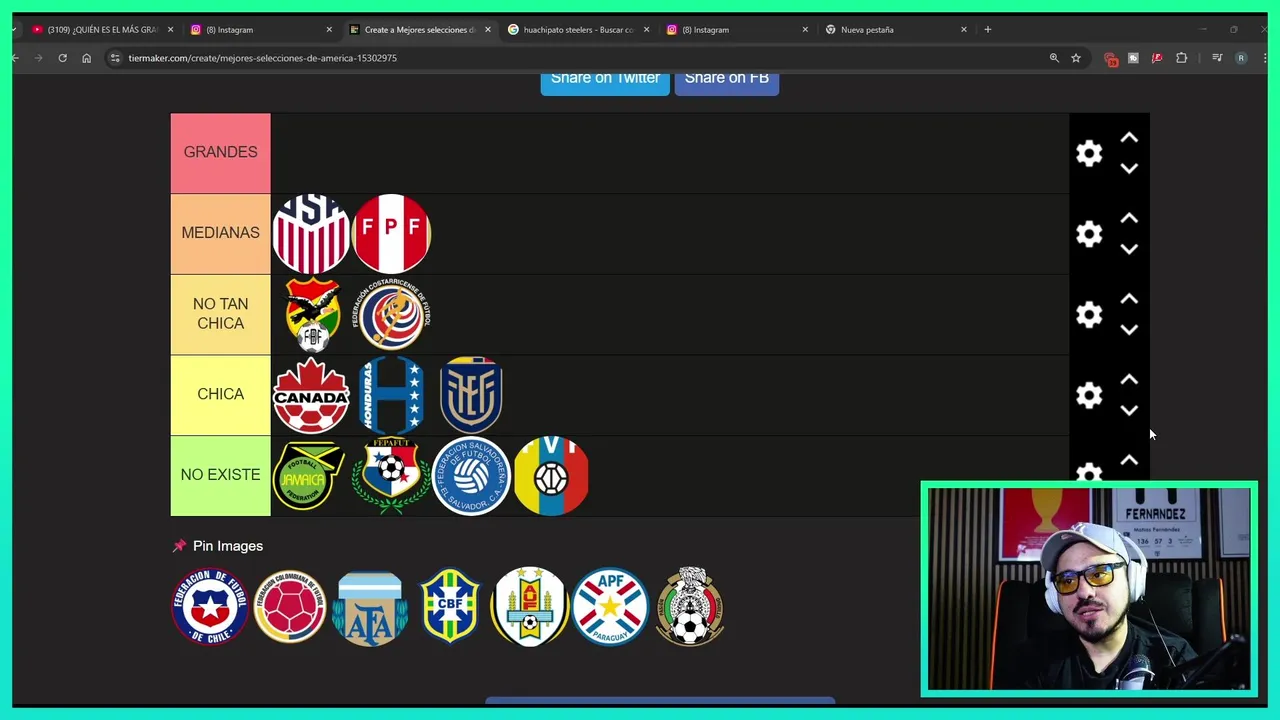Reload the tiermaker page
This screenshot has width=1280, height=720.
(x=62, y=58)
